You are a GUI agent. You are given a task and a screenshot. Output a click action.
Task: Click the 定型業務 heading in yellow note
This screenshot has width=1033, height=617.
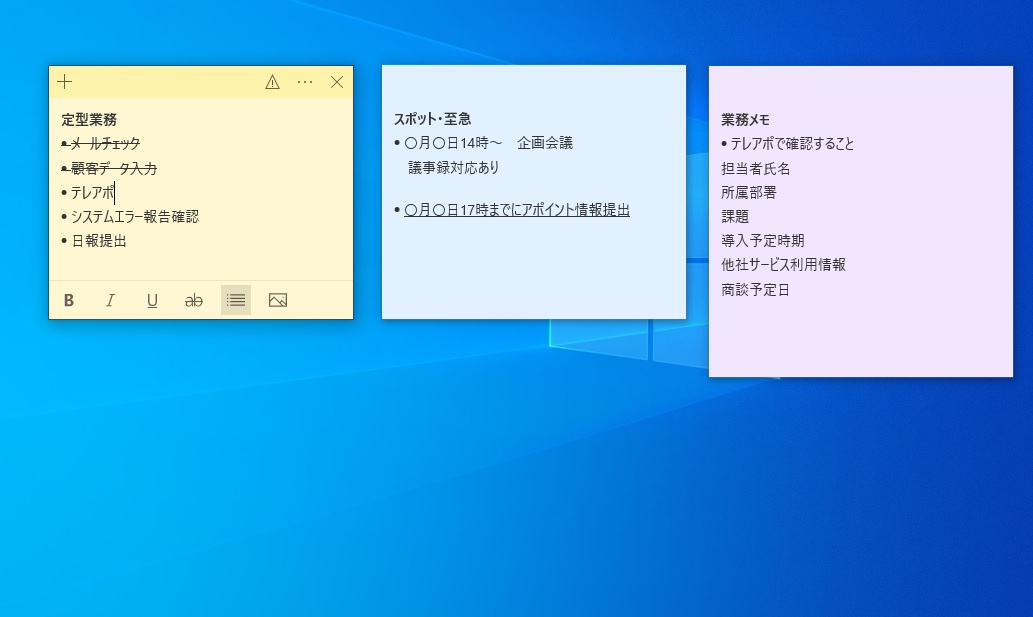(89, 119)
